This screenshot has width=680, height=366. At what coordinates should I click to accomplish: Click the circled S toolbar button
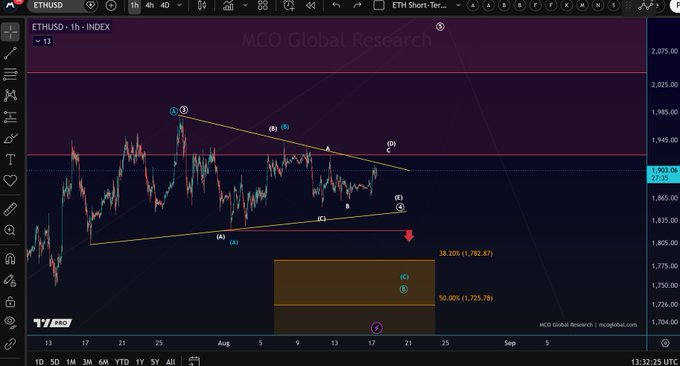(x=613, y=6)
